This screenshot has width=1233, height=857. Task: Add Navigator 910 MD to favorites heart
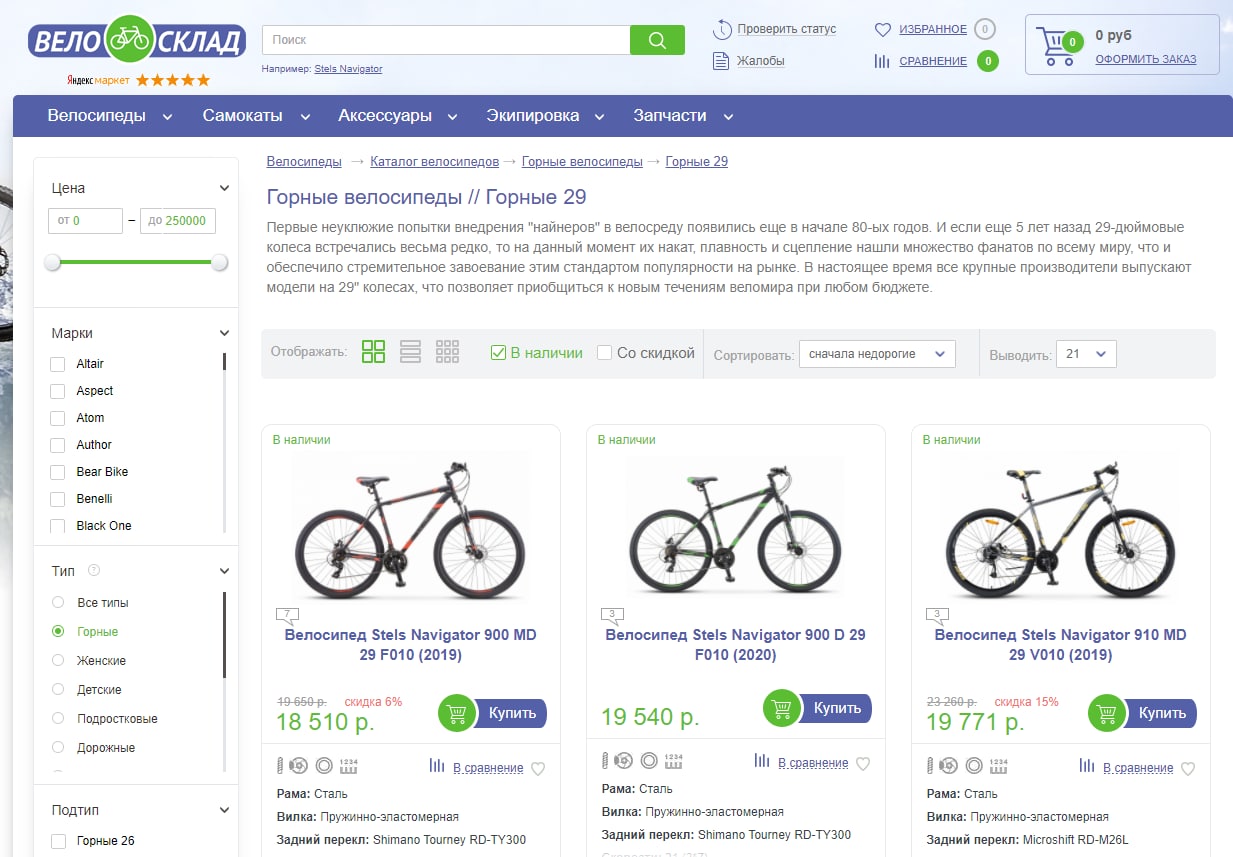1188,769
